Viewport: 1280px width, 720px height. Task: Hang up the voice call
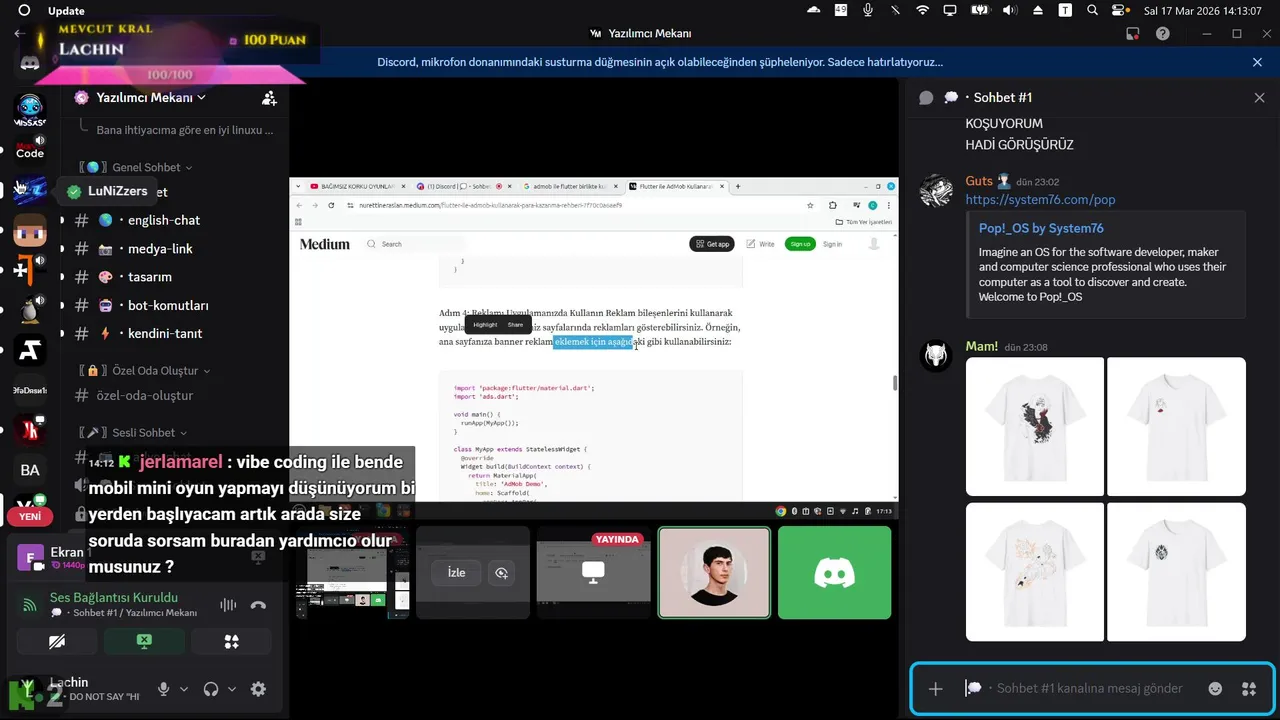[258, 604]
